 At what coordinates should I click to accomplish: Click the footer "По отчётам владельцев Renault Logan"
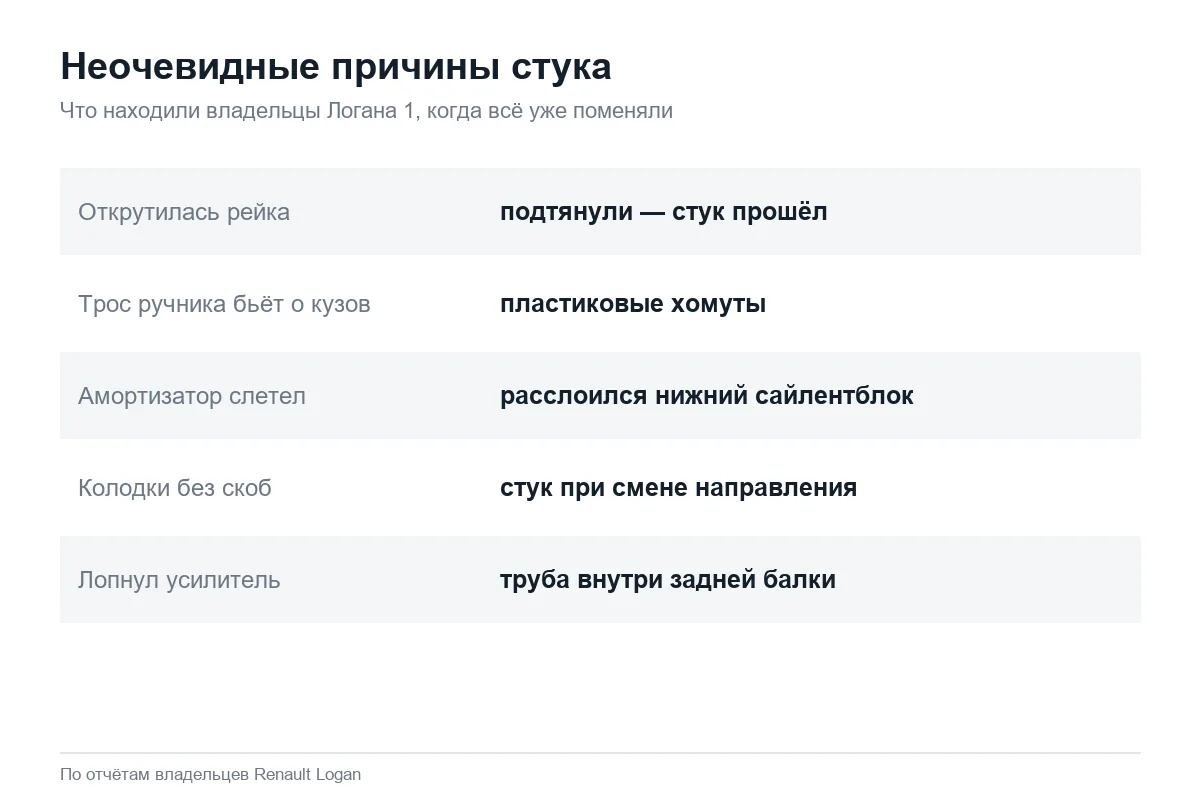tap(211, 774)
